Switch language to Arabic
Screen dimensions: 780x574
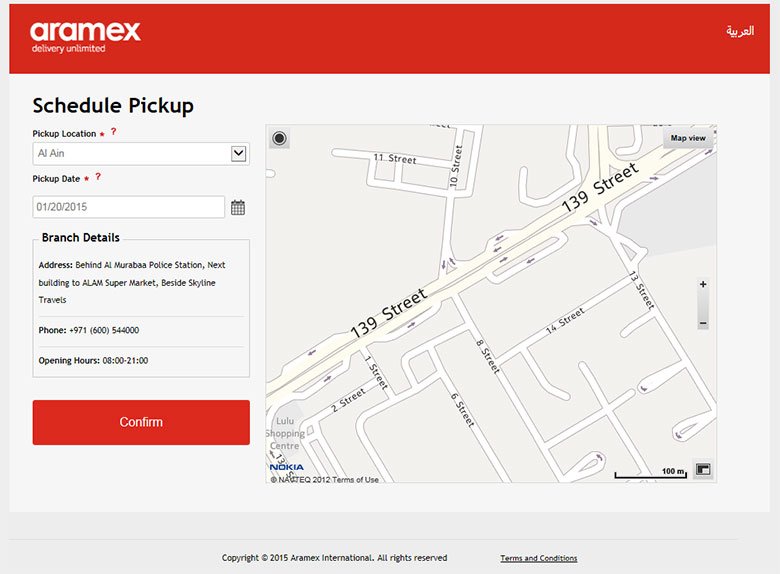pyautogui.click(x=740, y=31)
